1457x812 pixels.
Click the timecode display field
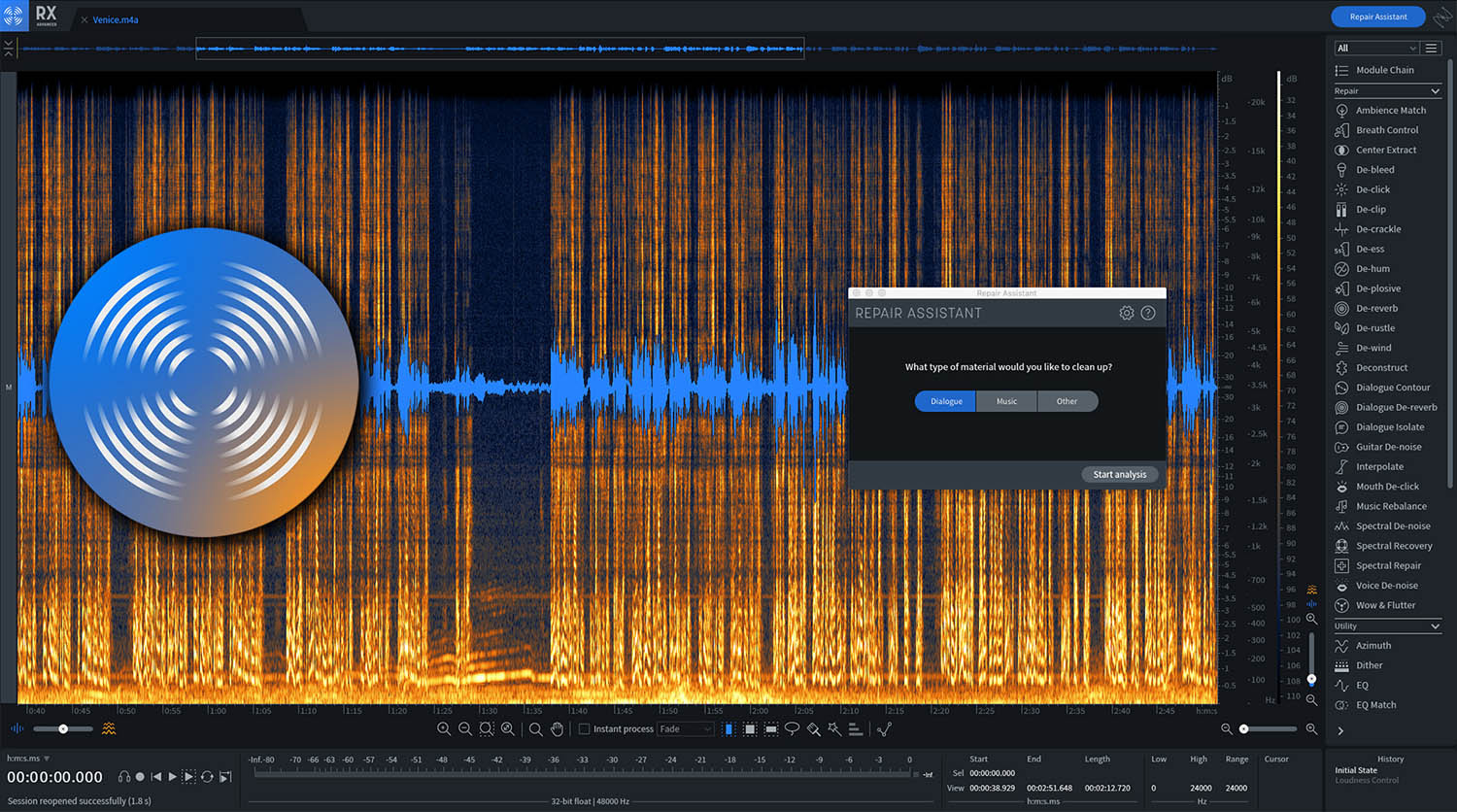pyautogui.click(x=55, y=777)
